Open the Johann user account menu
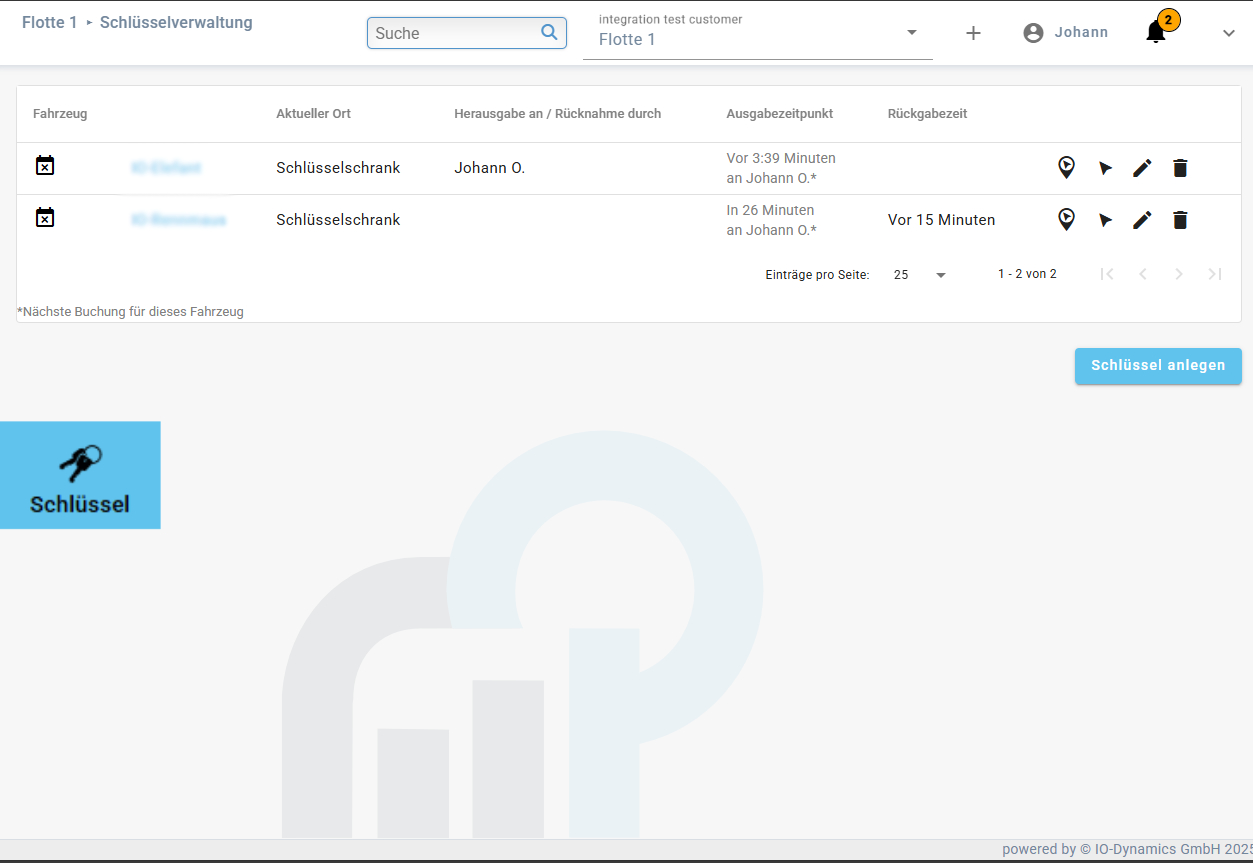Image resolution: width=1253 pixels, height=863 pixels. click(x=1066, y=33)
